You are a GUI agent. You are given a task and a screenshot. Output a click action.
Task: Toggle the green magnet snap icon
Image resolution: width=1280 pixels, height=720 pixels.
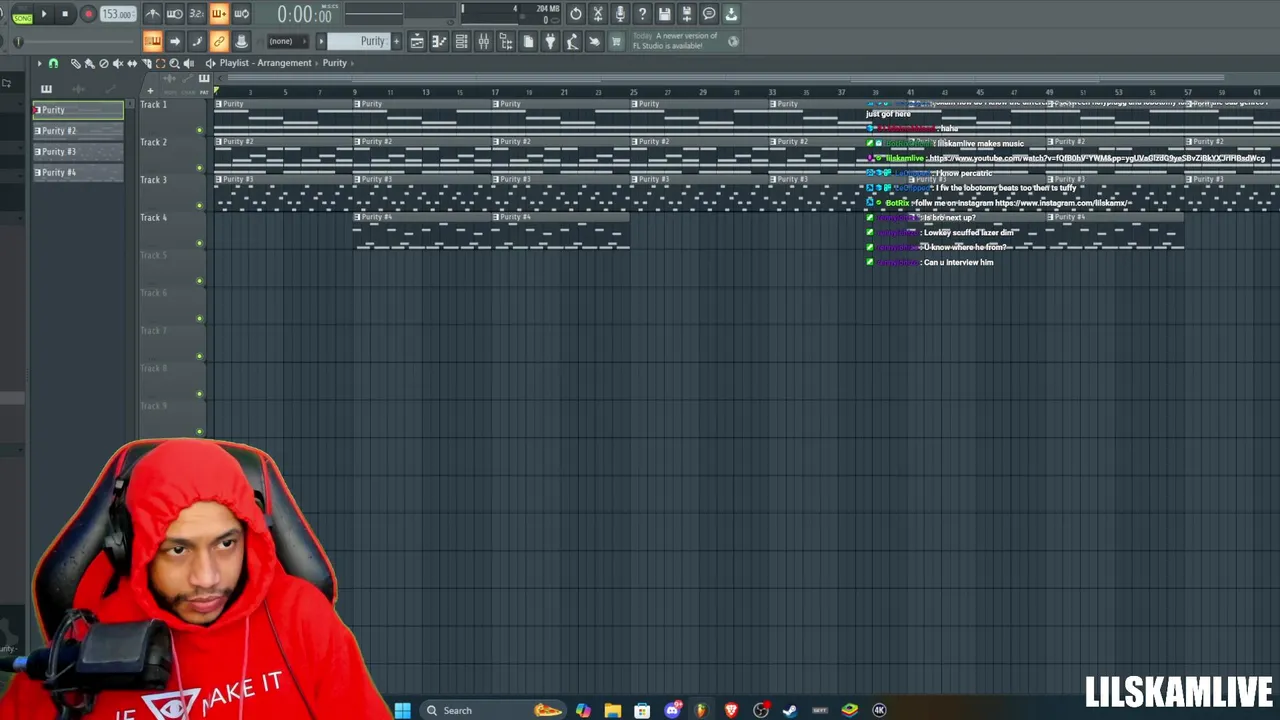[x=54, y=63]
